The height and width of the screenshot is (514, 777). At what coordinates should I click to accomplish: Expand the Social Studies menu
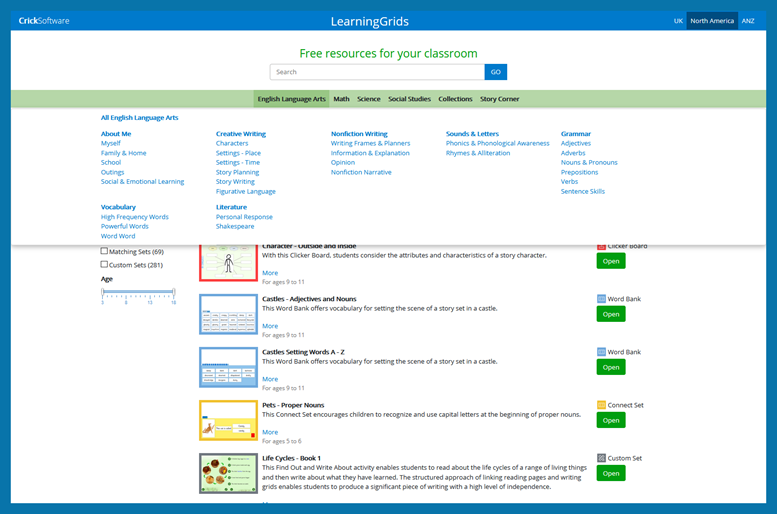tap(409, 99)
